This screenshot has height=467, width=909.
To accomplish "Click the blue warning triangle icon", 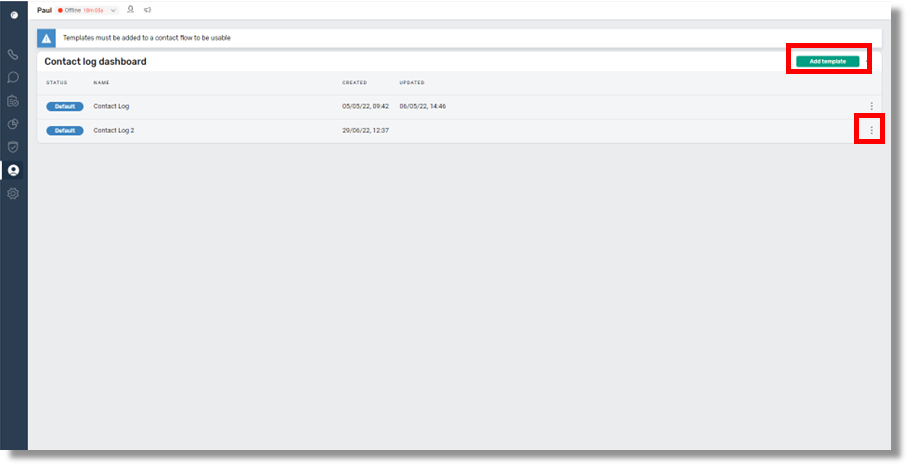I will [46, 38].
